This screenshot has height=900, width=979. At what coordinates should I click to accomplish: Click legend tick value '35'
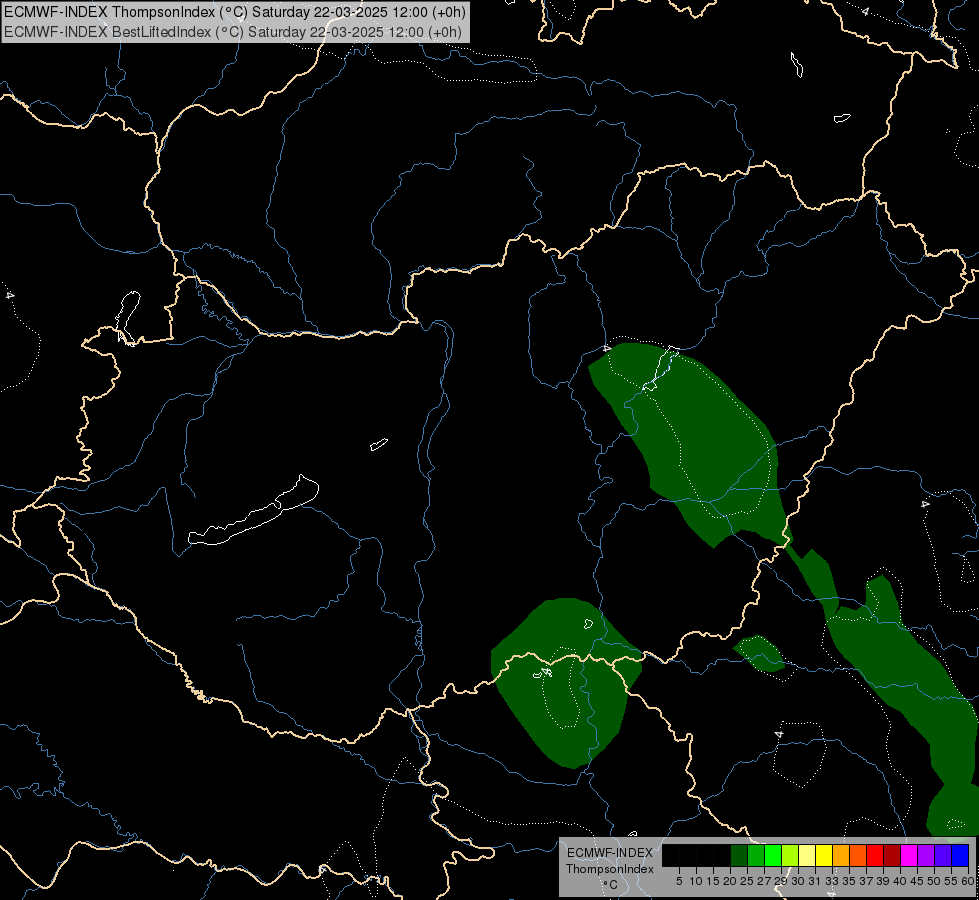click(x=849, y=881)
